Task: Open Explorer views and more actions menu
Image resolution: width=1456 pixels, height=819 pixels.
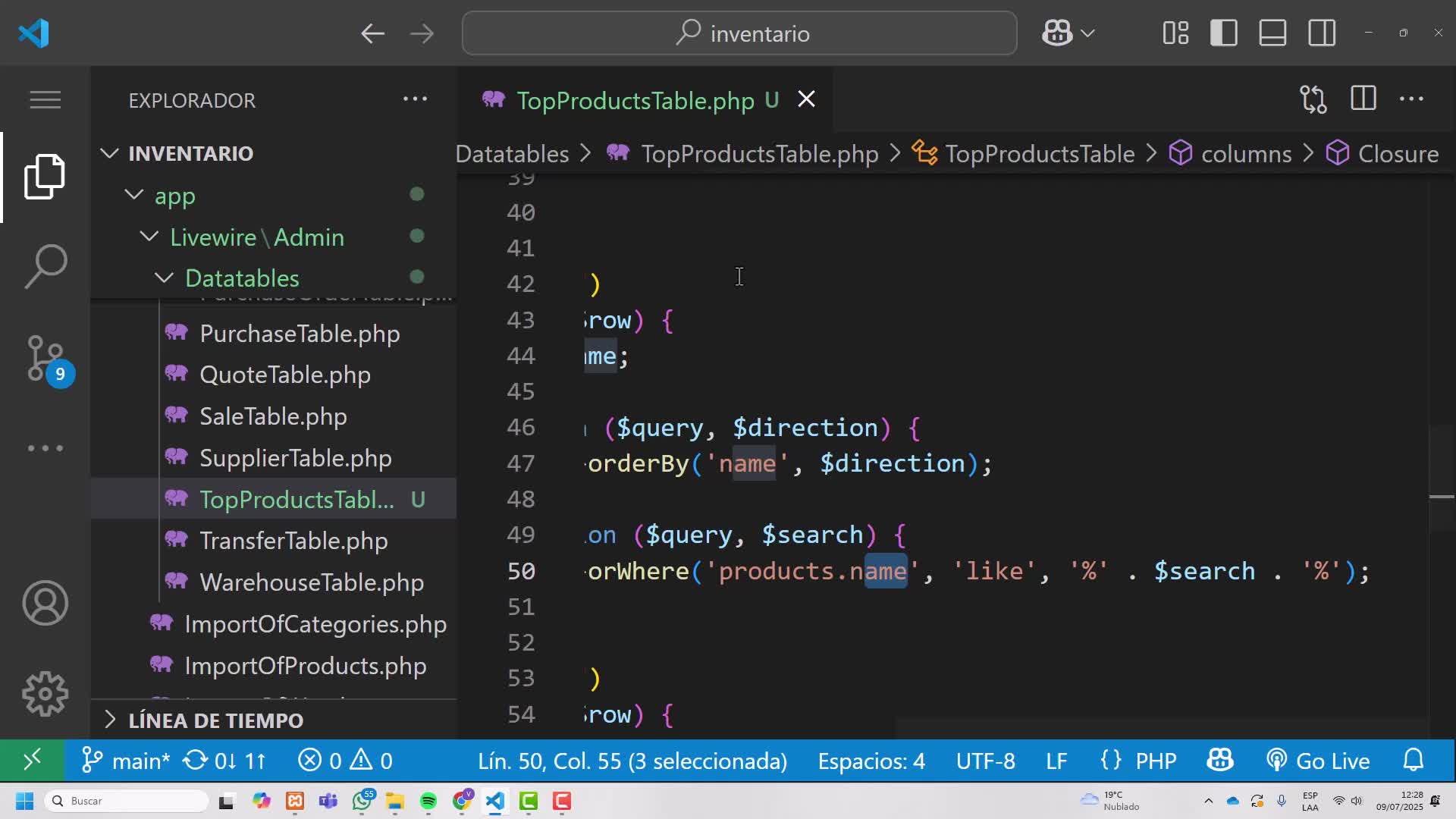Action: (x=415, y=99)
